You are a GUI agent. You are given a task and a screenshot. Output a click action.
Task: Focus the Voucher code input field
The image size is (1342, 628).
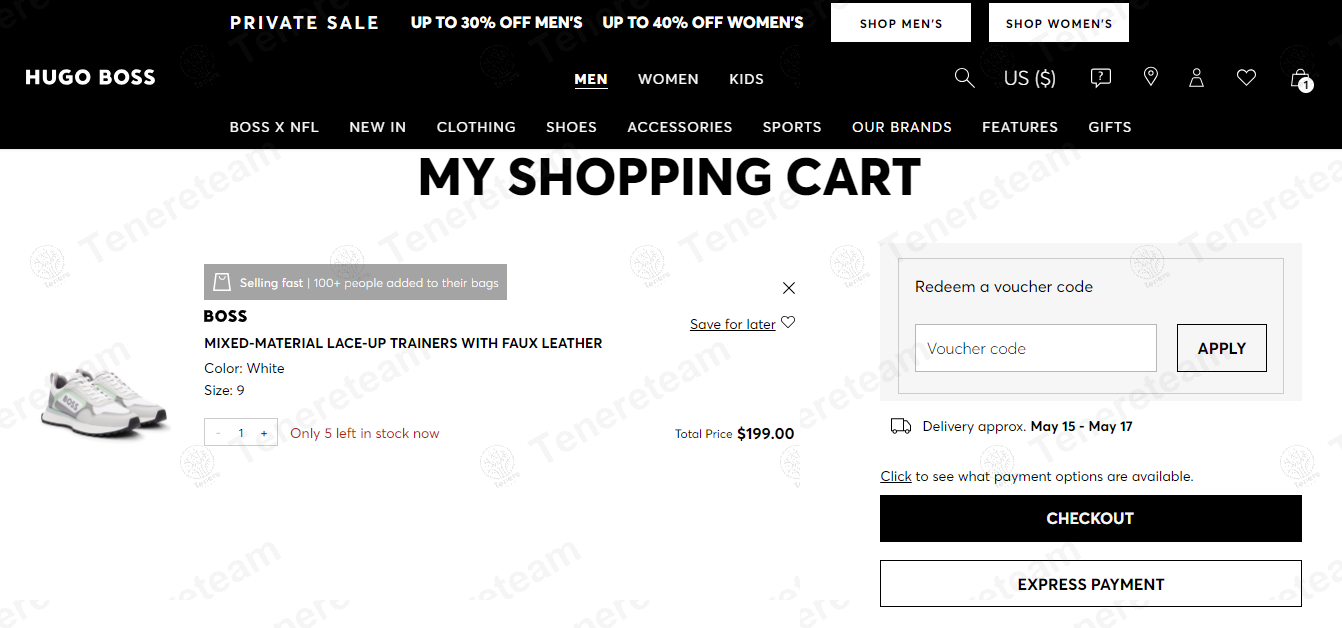(1035, 348)
